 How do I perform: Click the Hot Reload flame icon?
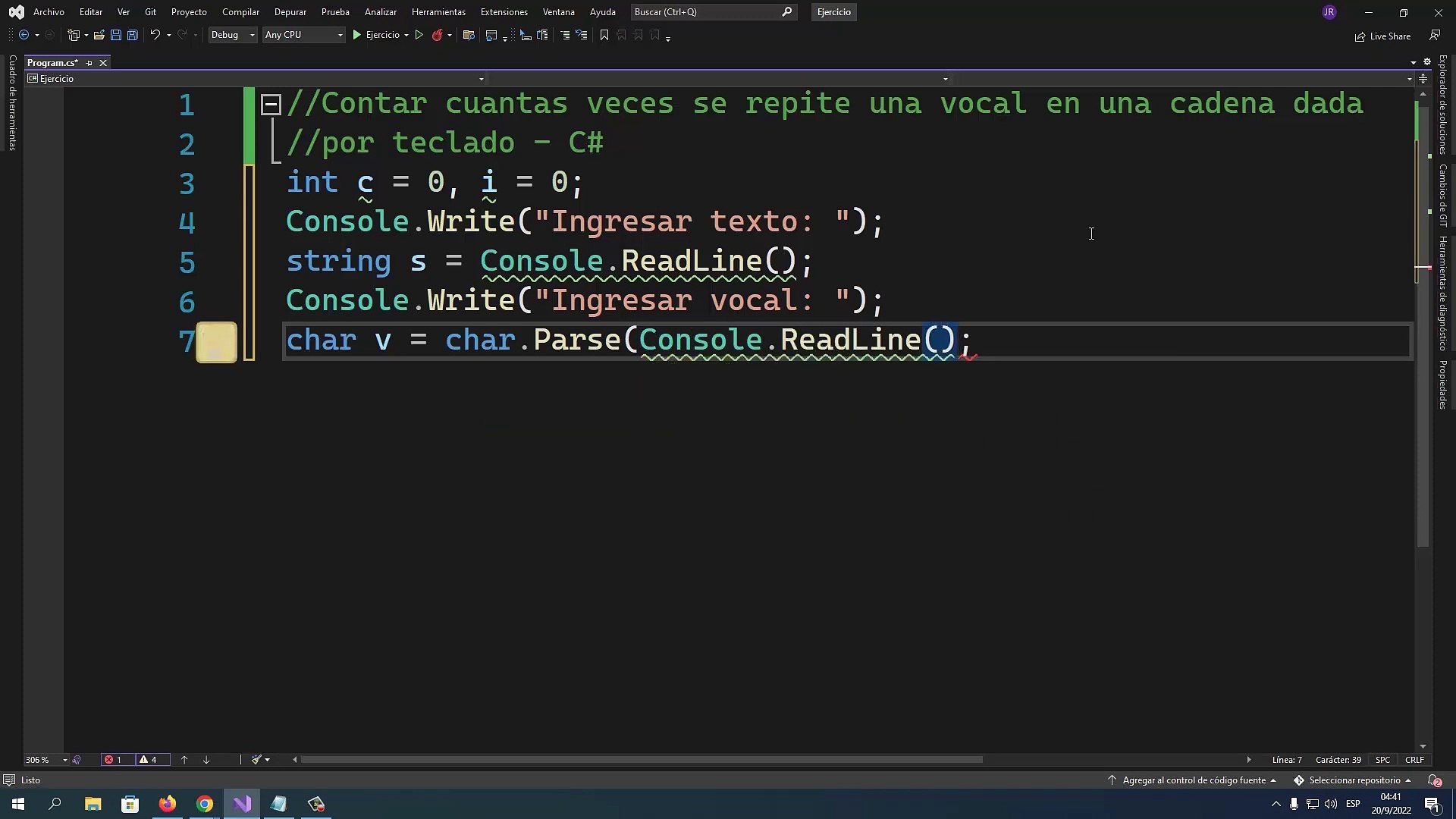(x=437, y=35)
